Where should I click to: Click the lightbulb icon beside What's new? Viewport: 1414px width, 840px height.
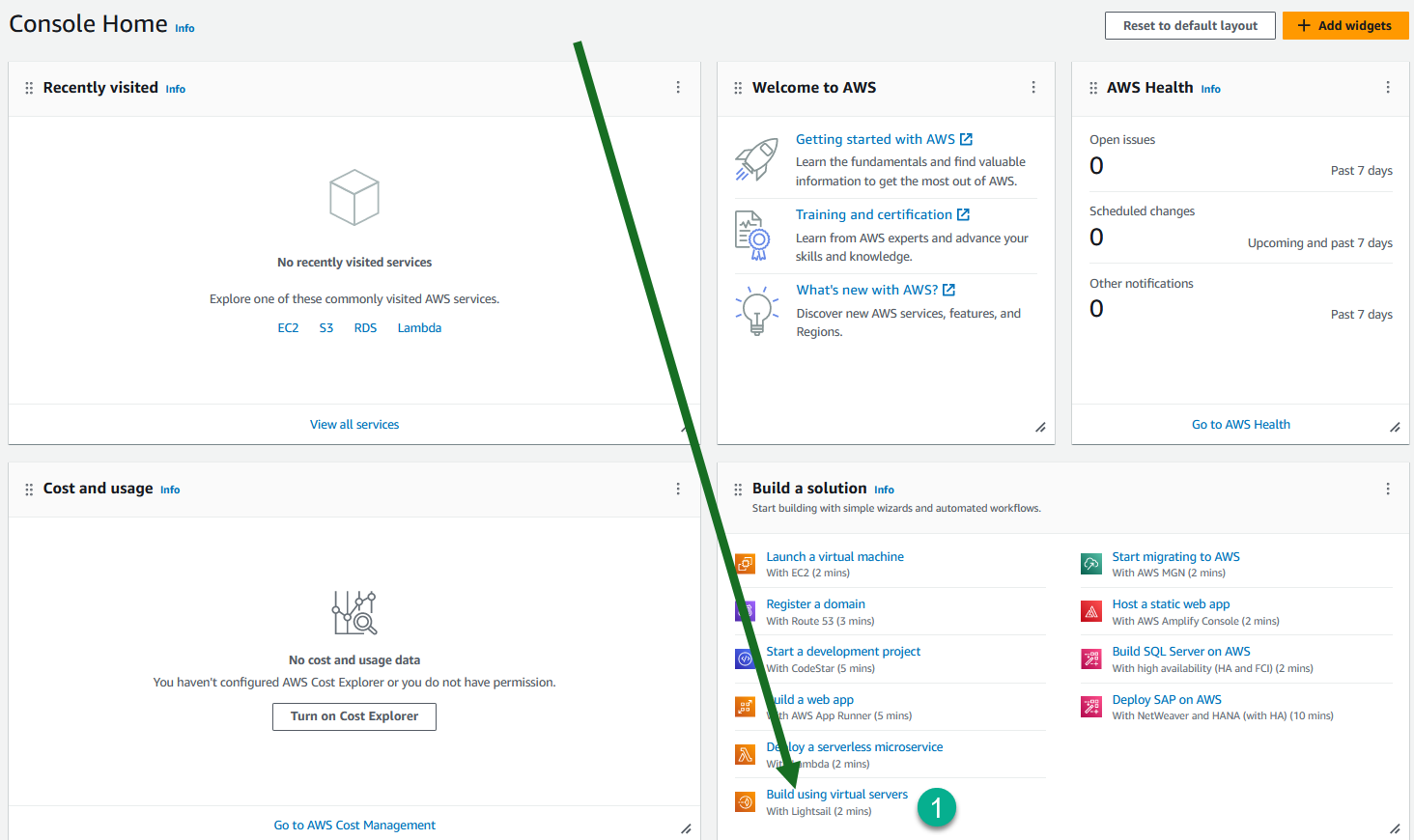tap(757, 310)
